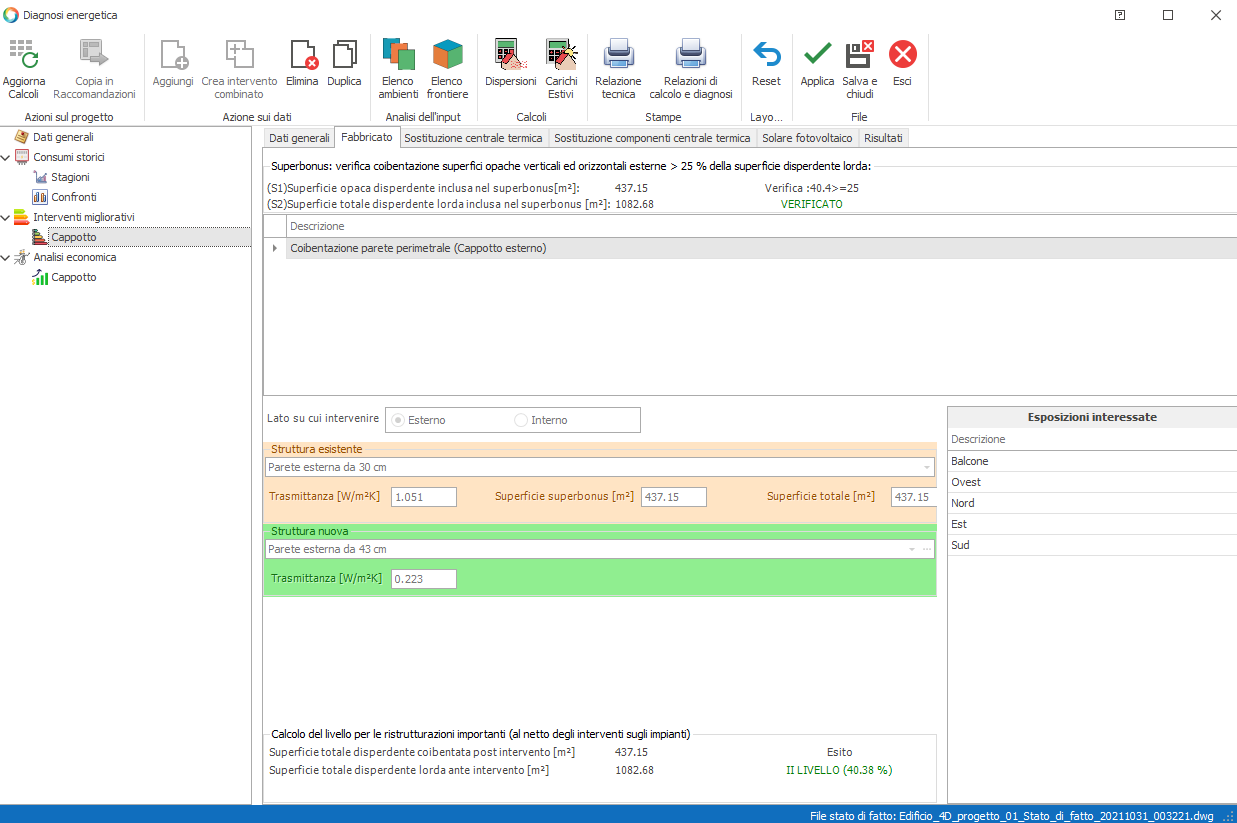The width and height of the screenshot is (1237, 823).
Task: Duplicate the intervention with Duplica
Action: pyautogui.click(x=344, y=55)
